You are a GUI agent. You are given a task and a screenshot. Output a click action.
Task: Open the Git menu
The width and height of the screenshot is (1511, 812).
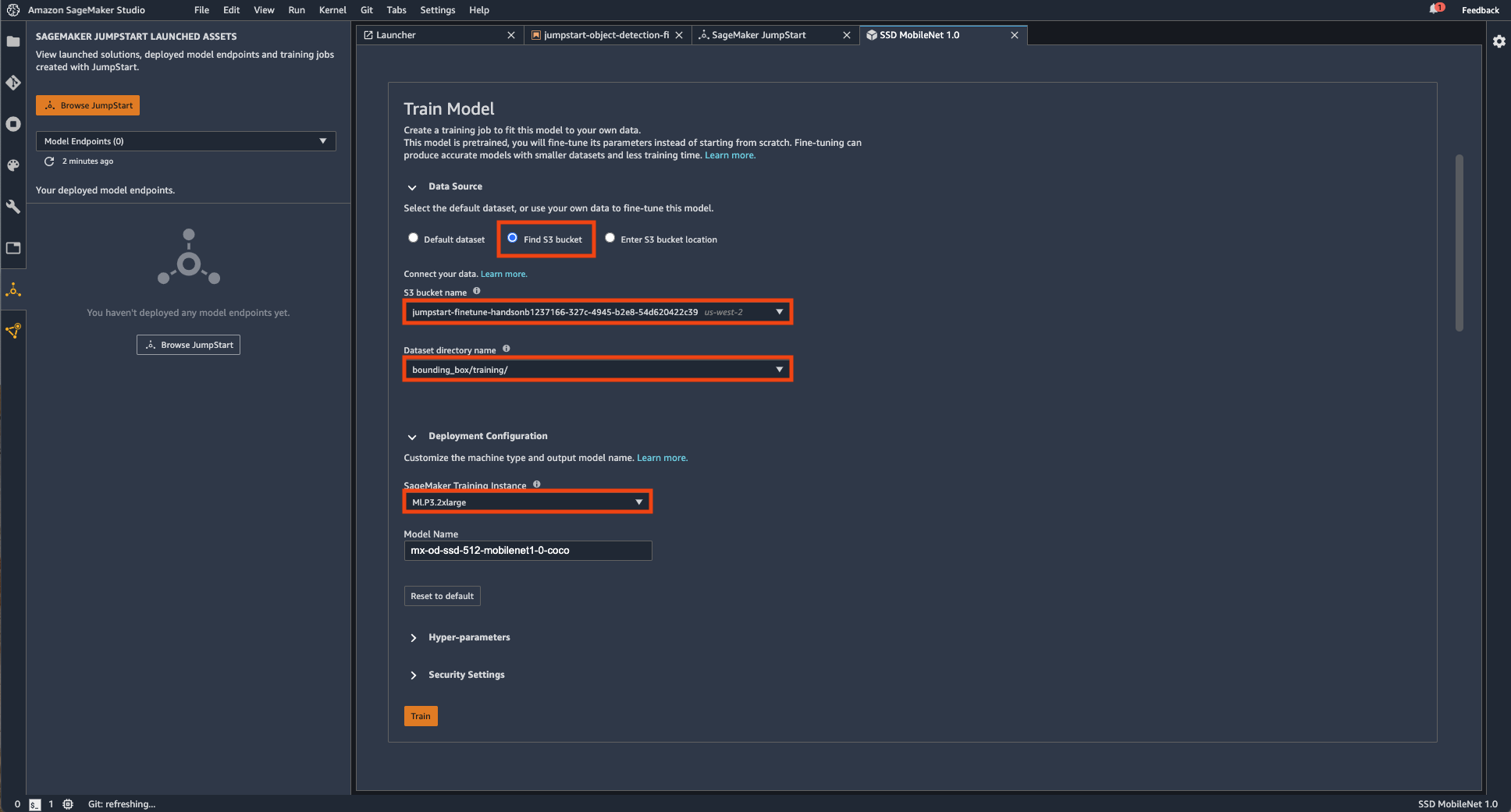point(367,10)
